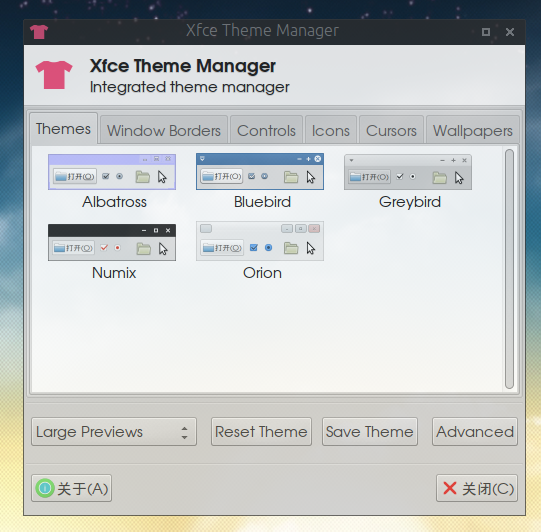Switch to the Icons tab
Viewport: 541px width, 532px height.
pyautogui.click(x=331, y=130)
